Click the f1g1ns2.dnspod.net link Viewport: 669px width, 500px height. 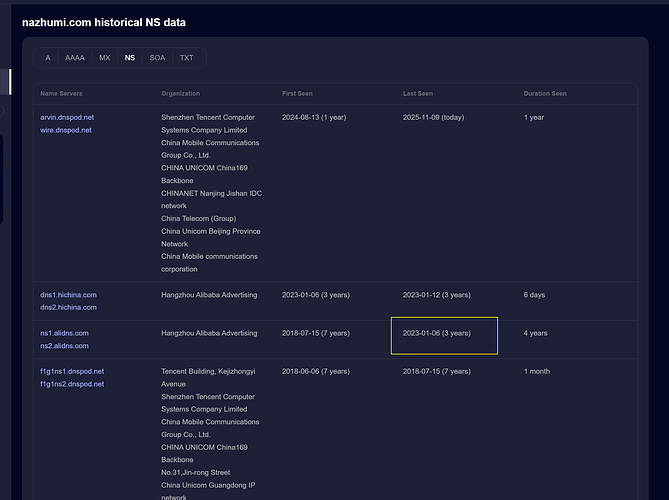coord(72,384)
